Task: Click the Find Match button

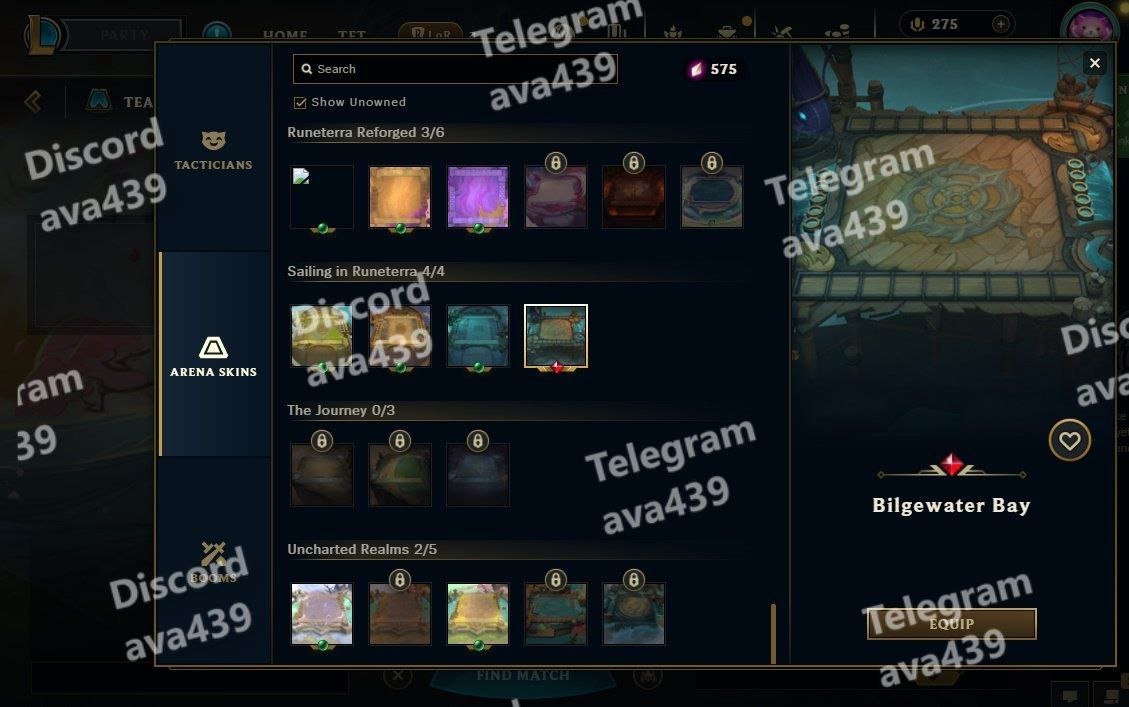Action: tap(523, 675)
